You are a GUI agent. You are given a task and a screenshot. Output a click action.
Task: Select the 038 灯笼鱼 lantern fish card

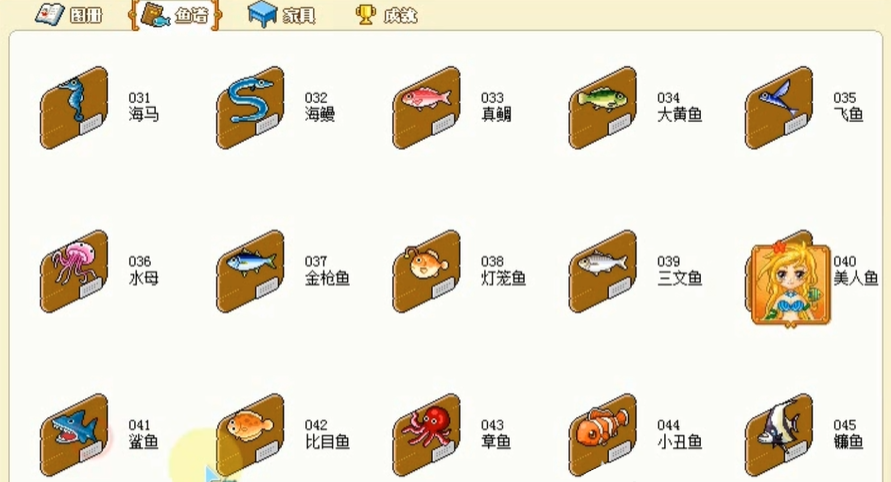(426, 271)
